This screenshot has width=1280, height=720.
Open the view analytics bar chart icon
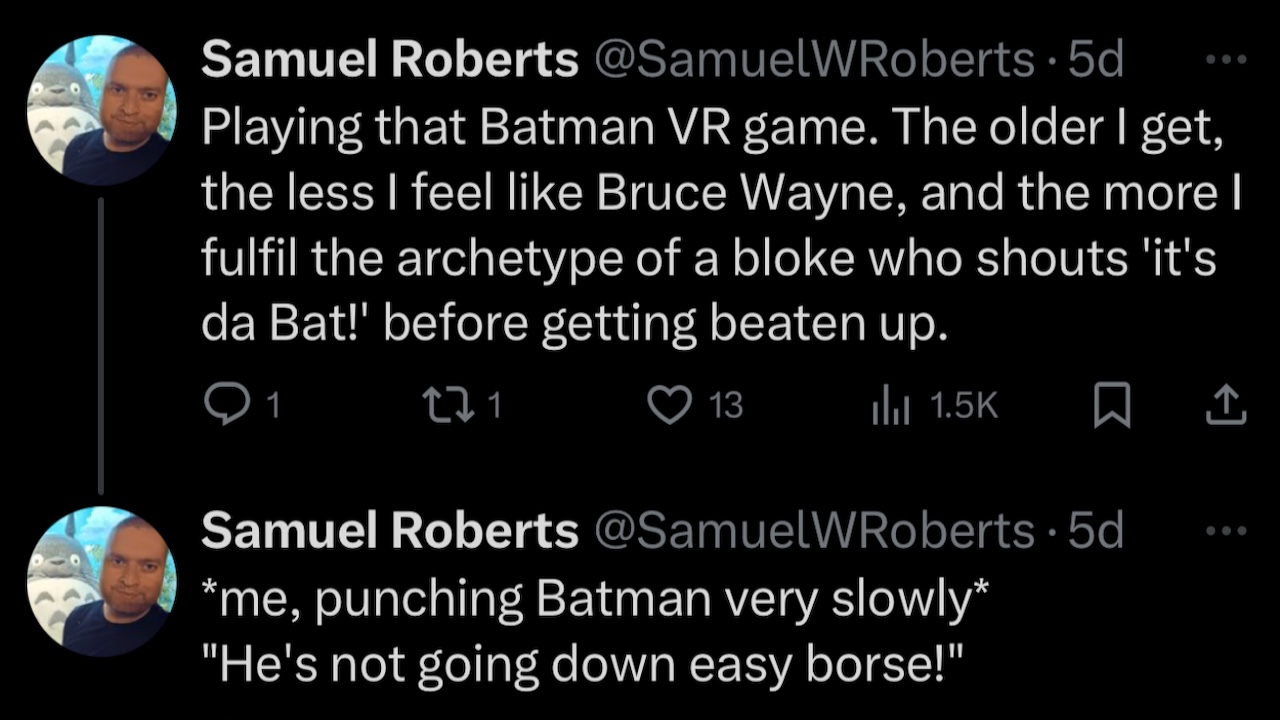pyautogui.click(x=890, y=405)
